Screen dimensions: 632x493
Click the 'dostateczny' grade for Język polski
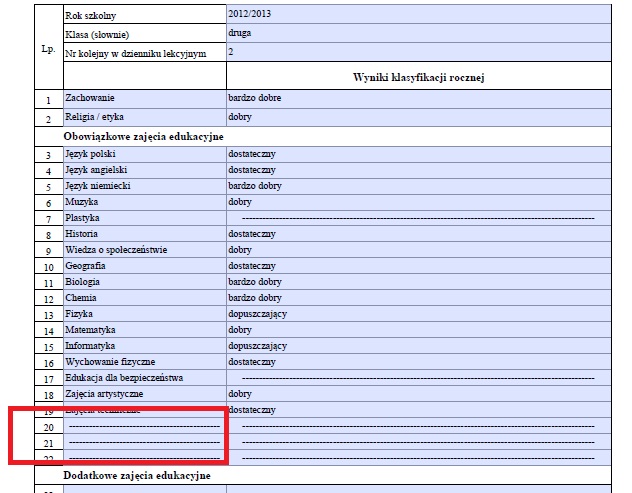[x=419, y=154]
